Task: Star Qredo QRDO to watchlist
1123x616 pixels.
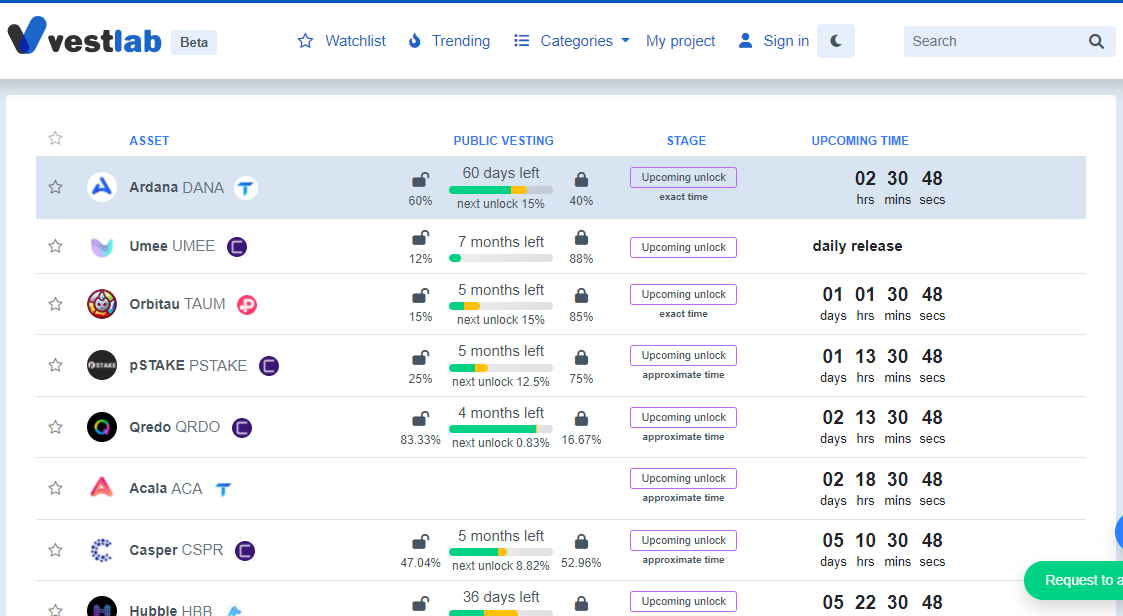Action: [55, 427]
